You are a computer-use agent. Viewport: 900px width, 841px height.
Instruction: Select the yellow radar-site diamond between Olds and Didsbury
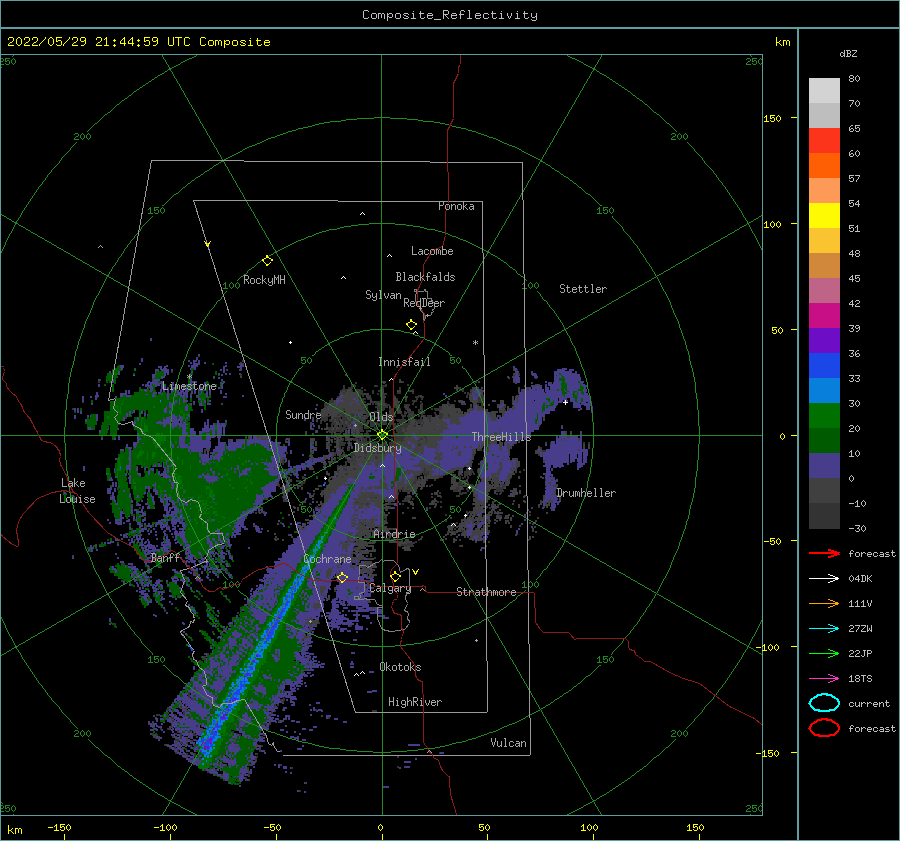pos(382,435)
